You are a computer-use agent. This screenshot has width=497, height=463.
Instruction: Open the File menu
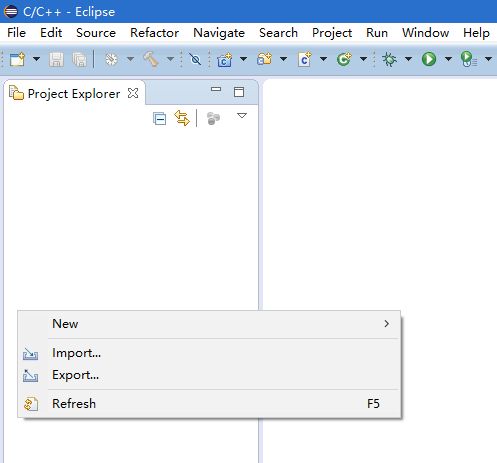16,33
